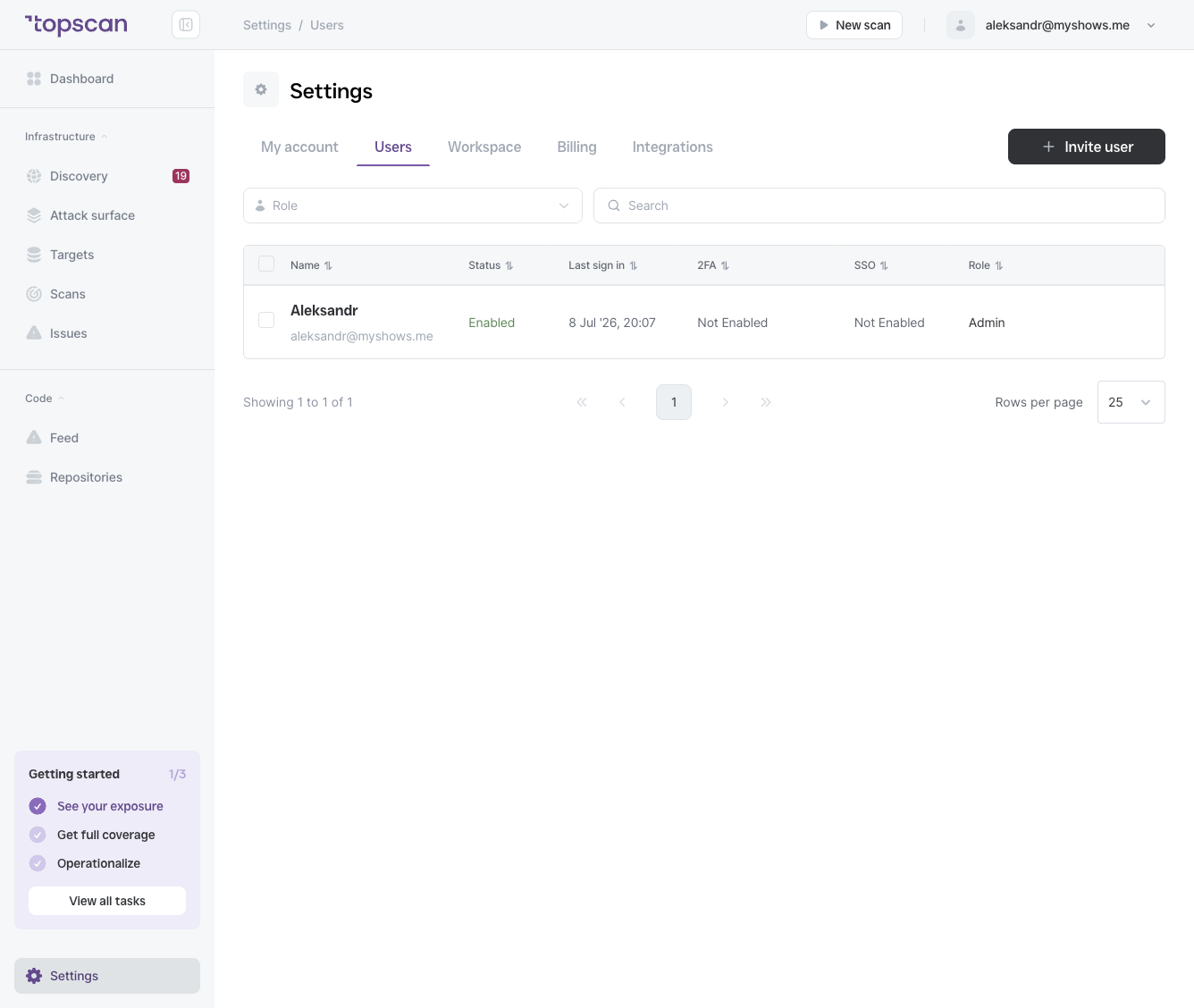
Task: Collapse the Code section
Action: click(x=45, y=399)
